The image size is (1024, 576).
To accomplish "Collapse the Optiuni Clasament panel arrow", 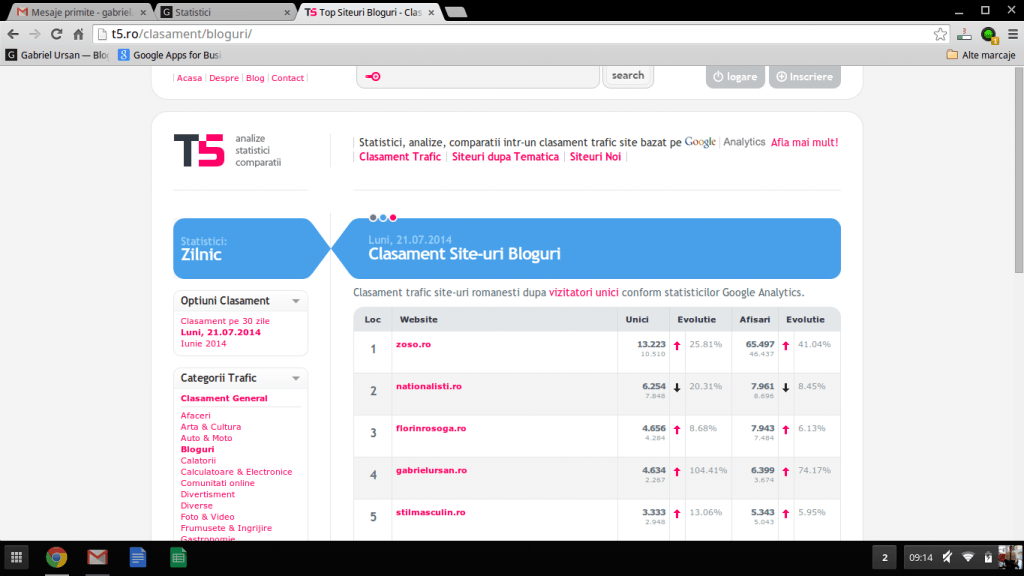I will [x=296, y=301].
